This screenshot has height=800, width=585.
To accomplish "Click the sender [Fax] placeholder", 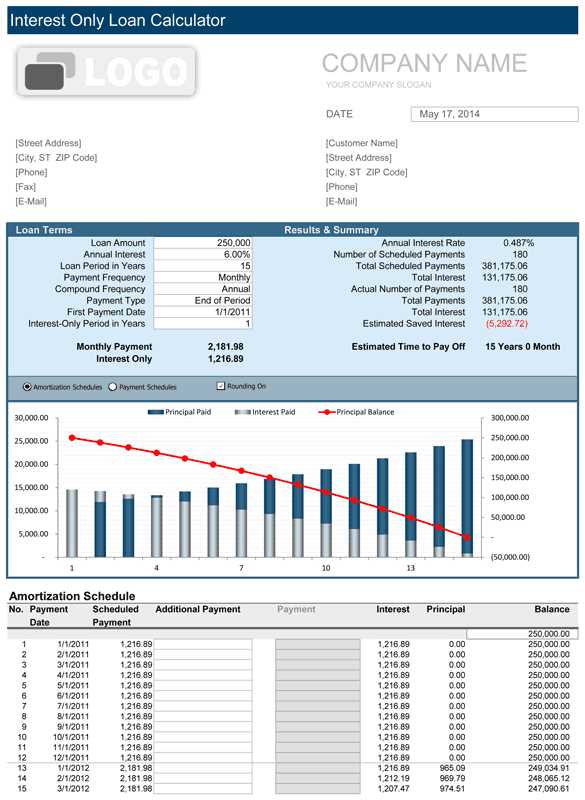I will 26,187.
